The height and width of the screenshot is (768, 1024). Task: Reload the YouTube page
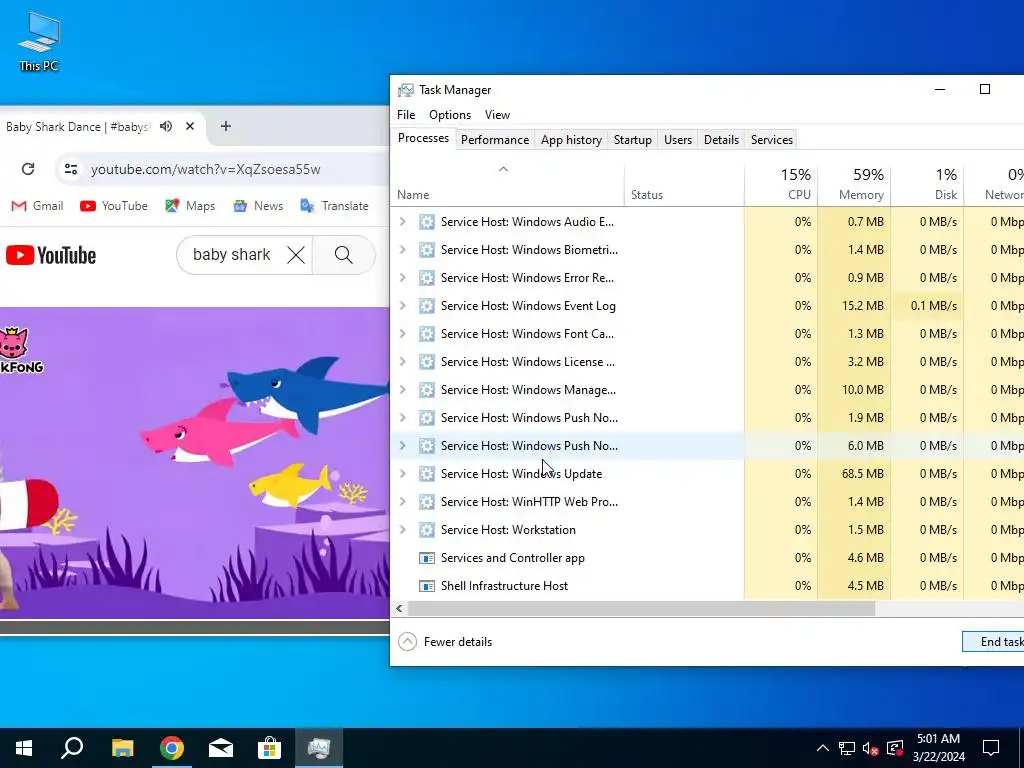coord(28,169)
